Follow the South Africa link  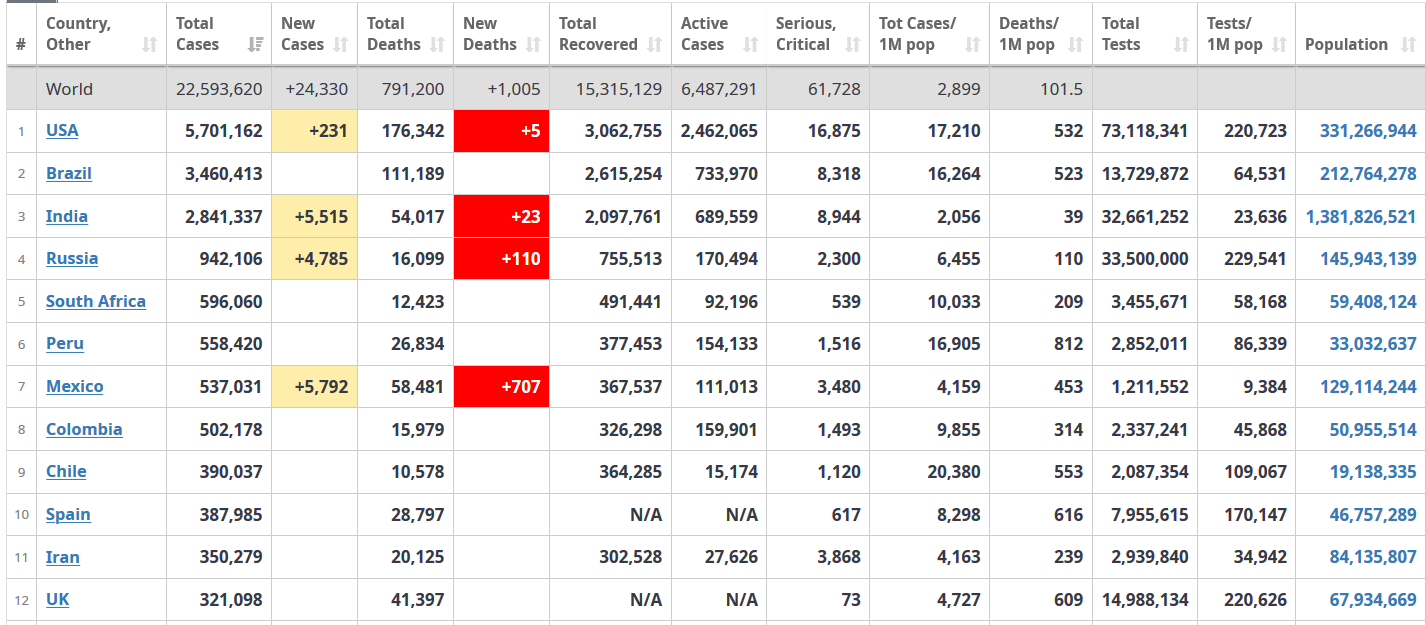tap(96, 301)
